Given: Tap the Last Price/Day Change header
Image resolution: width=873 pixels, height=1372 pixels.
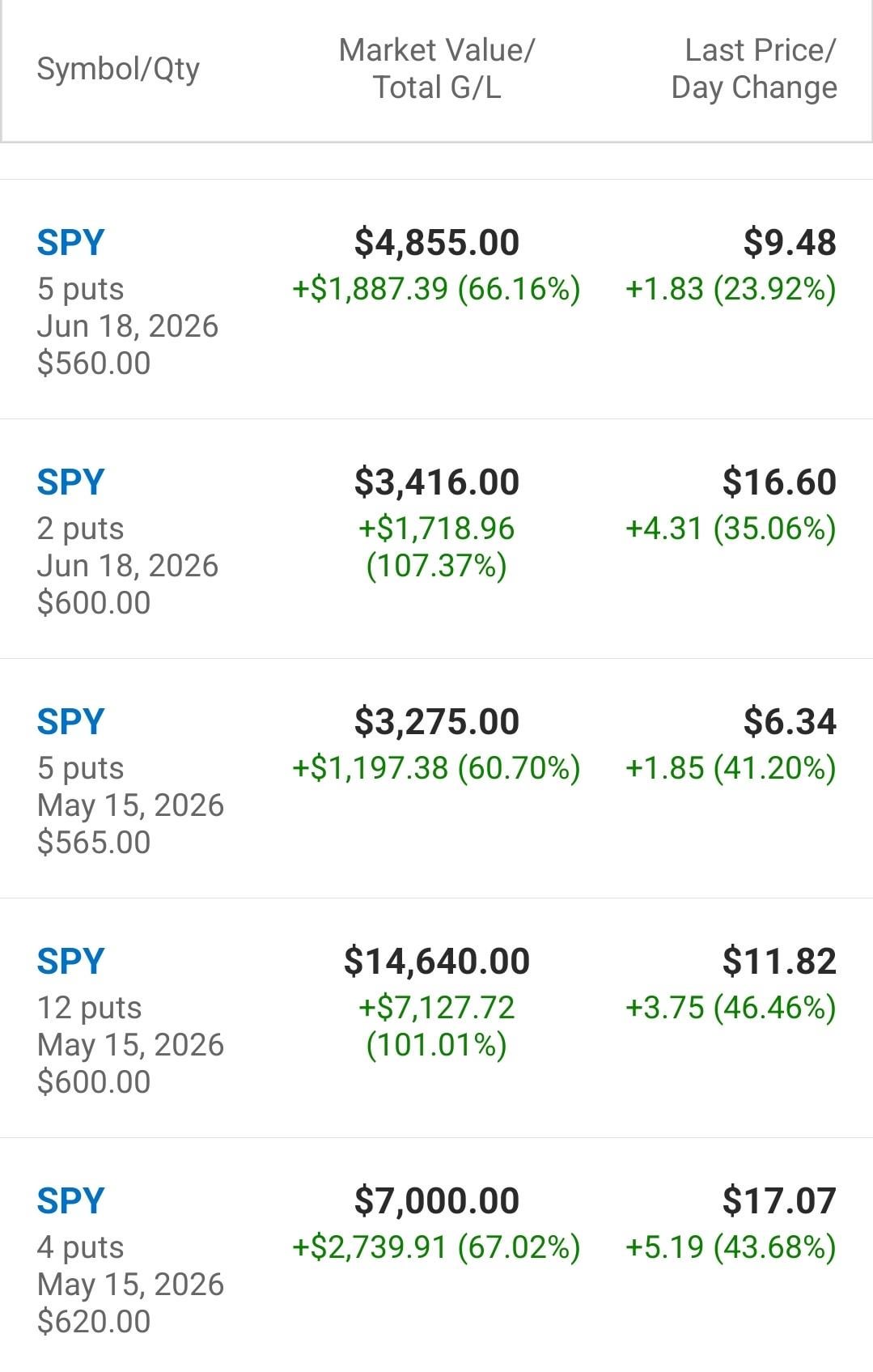Looking at the screenshot, I should pos(753,69).
